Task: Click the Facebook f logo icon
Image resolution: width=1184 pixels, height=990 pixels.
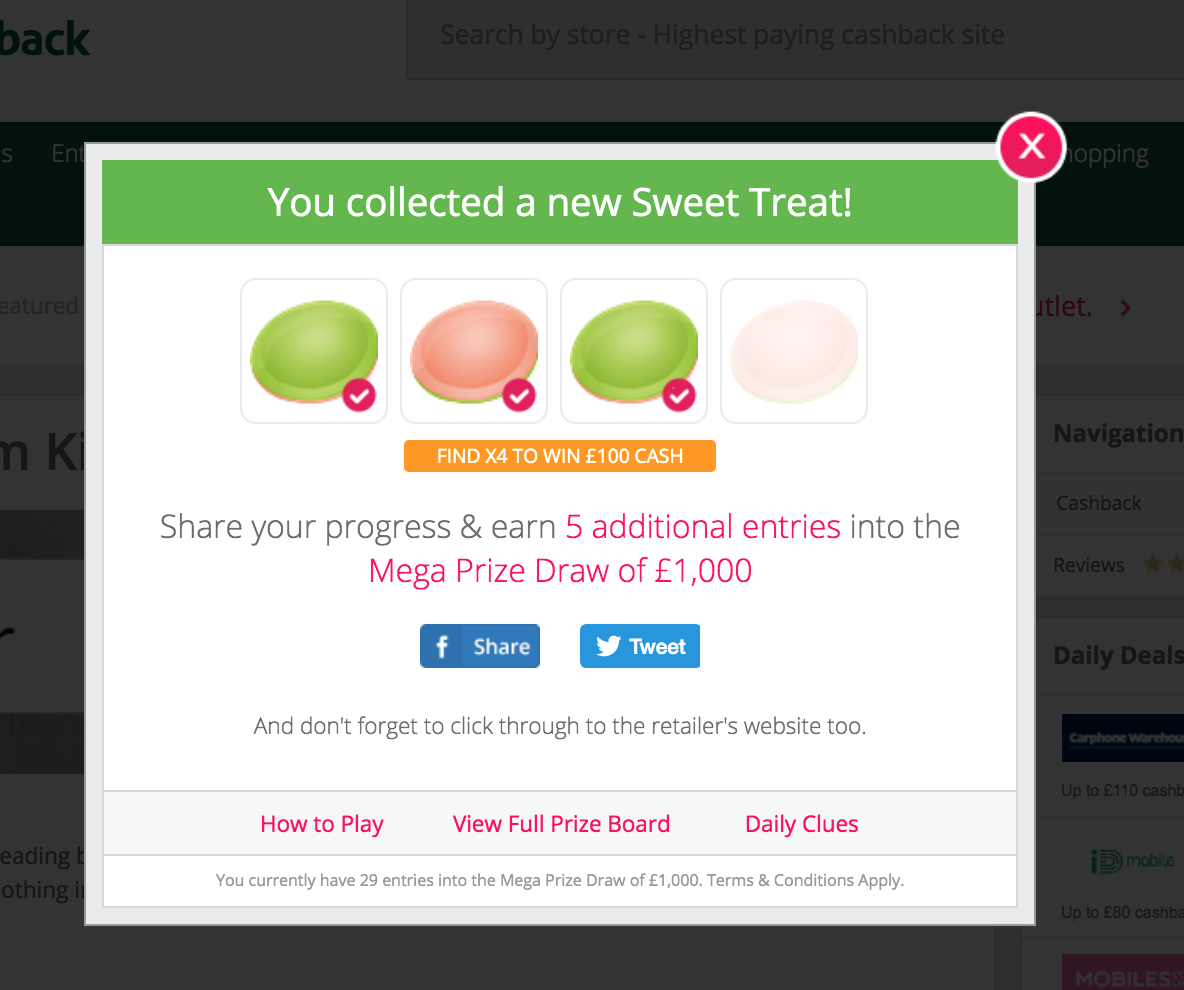Action: coord(442,646)
